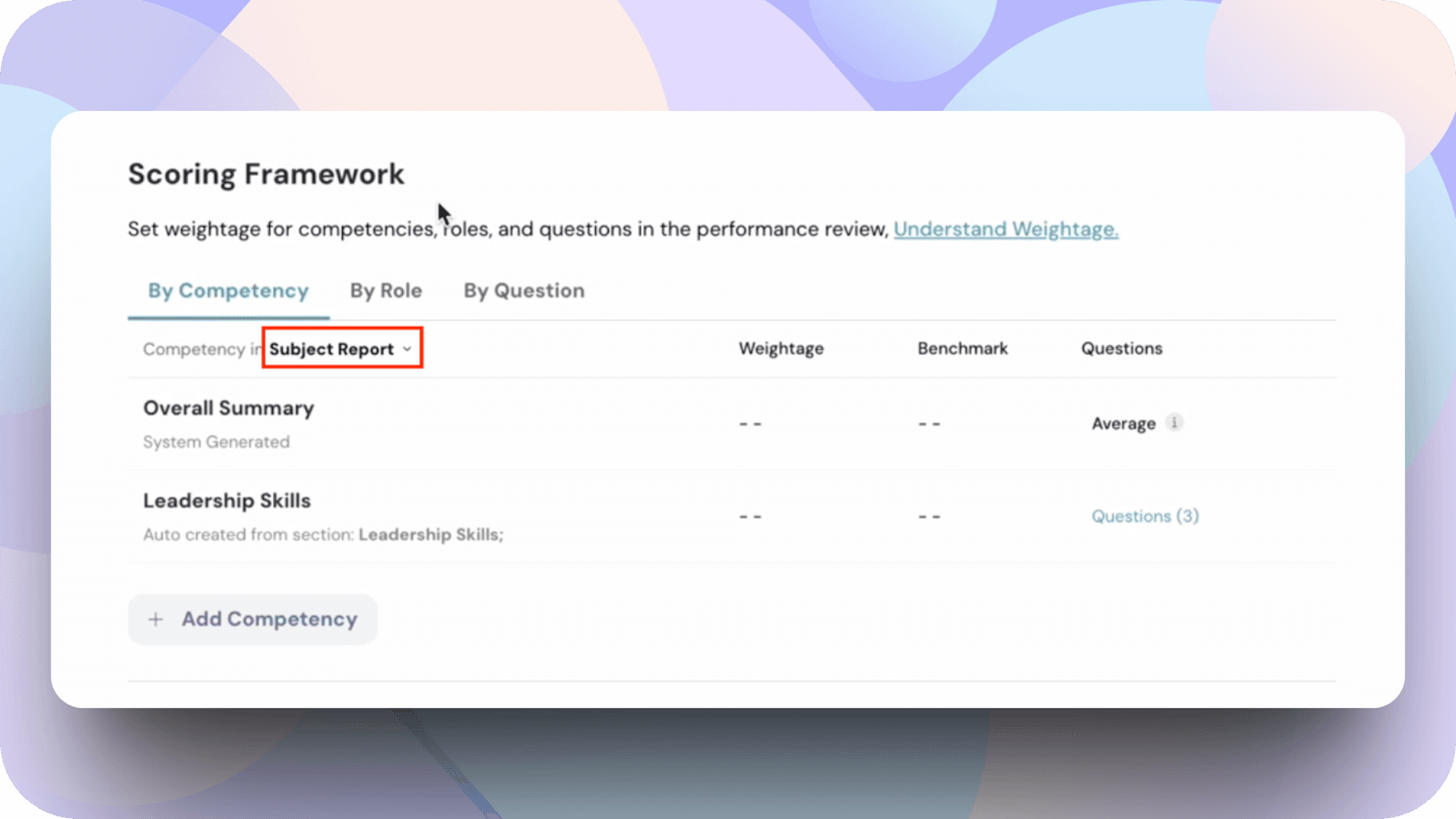The height and width of the screenshot is (819, 1456).
Task: Click the Leadership Skills weightage value
Action: coord(750,517)
